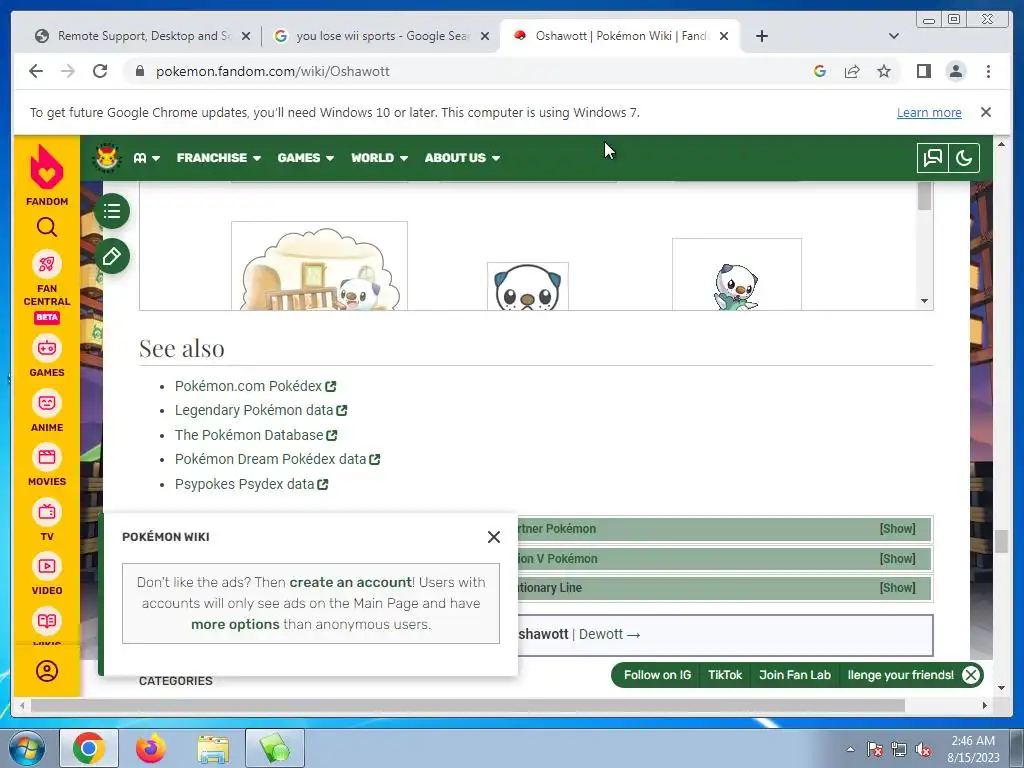
Task: Open the Windows Start button
Action: [27, 748]
